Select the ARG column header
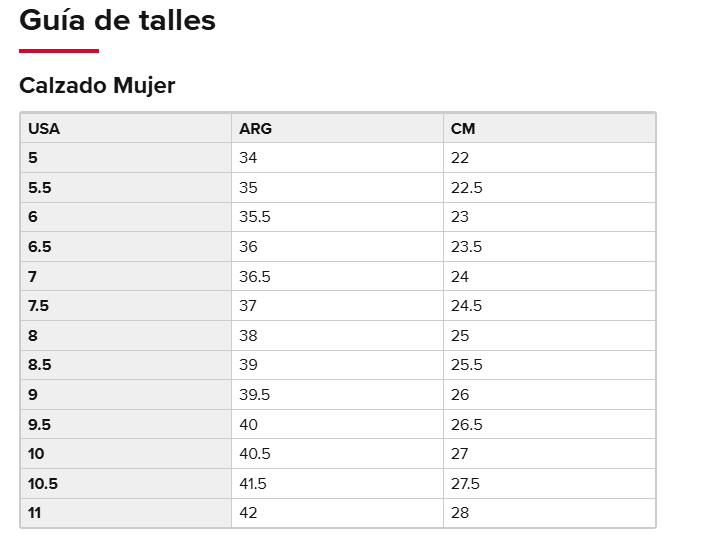The width and height of the screenshot is (703, 547). tap(338, 128)
